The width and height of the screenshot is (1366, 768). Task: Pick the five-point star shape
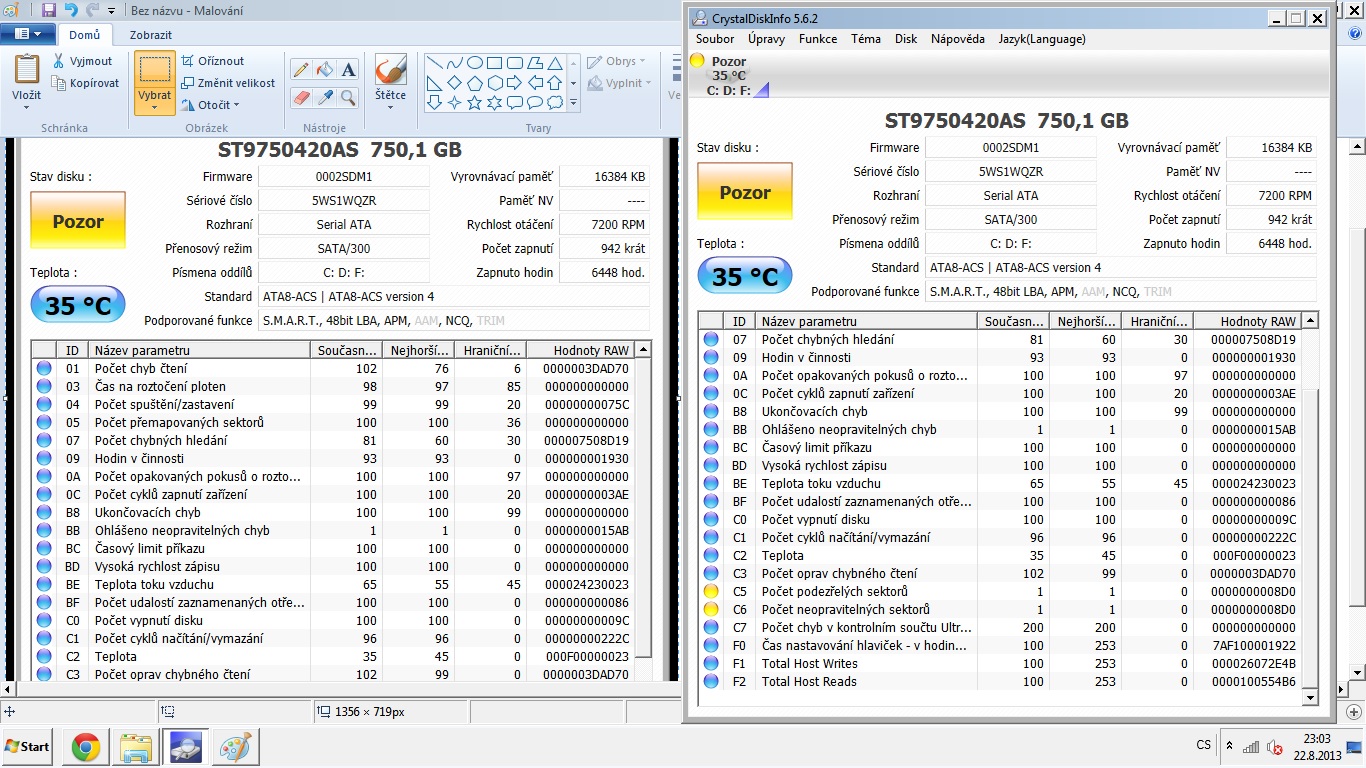[x=474, y=102]
